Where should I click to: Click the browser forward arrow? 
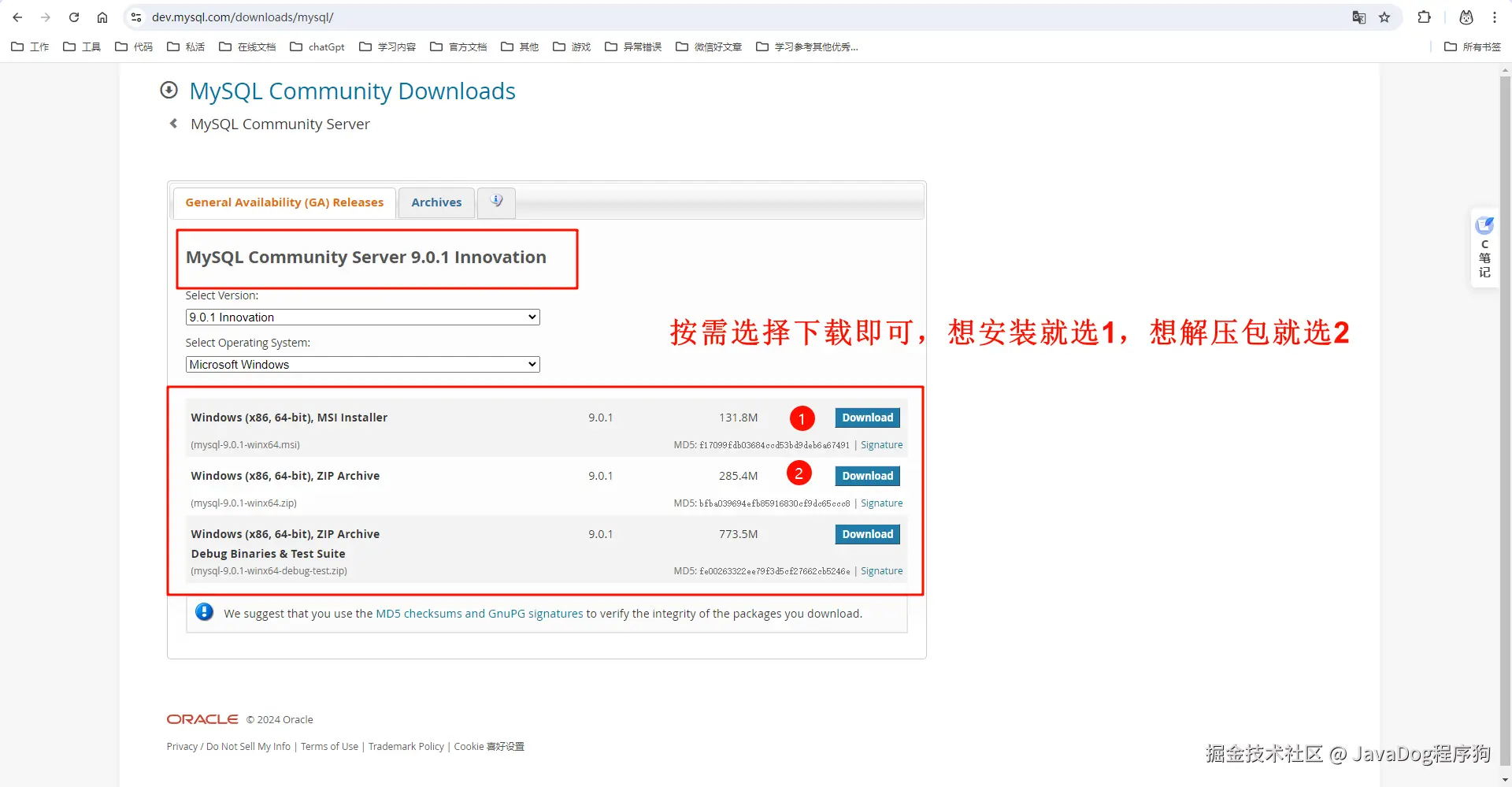pos(46,17)
